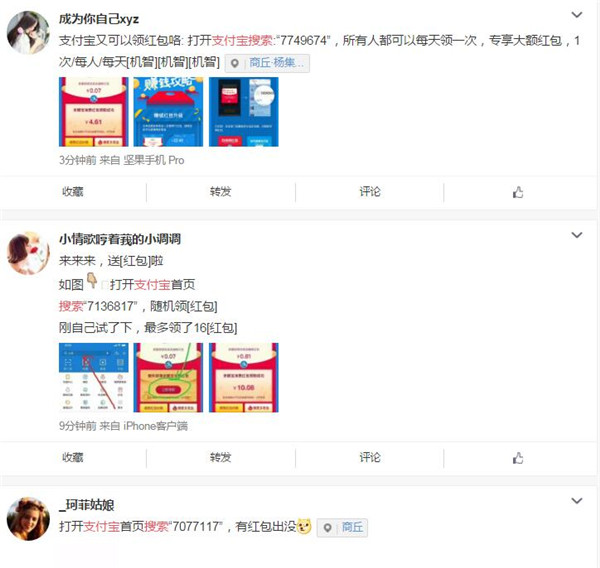Click 支付宝搜索 link in first post

pos(242,41)
